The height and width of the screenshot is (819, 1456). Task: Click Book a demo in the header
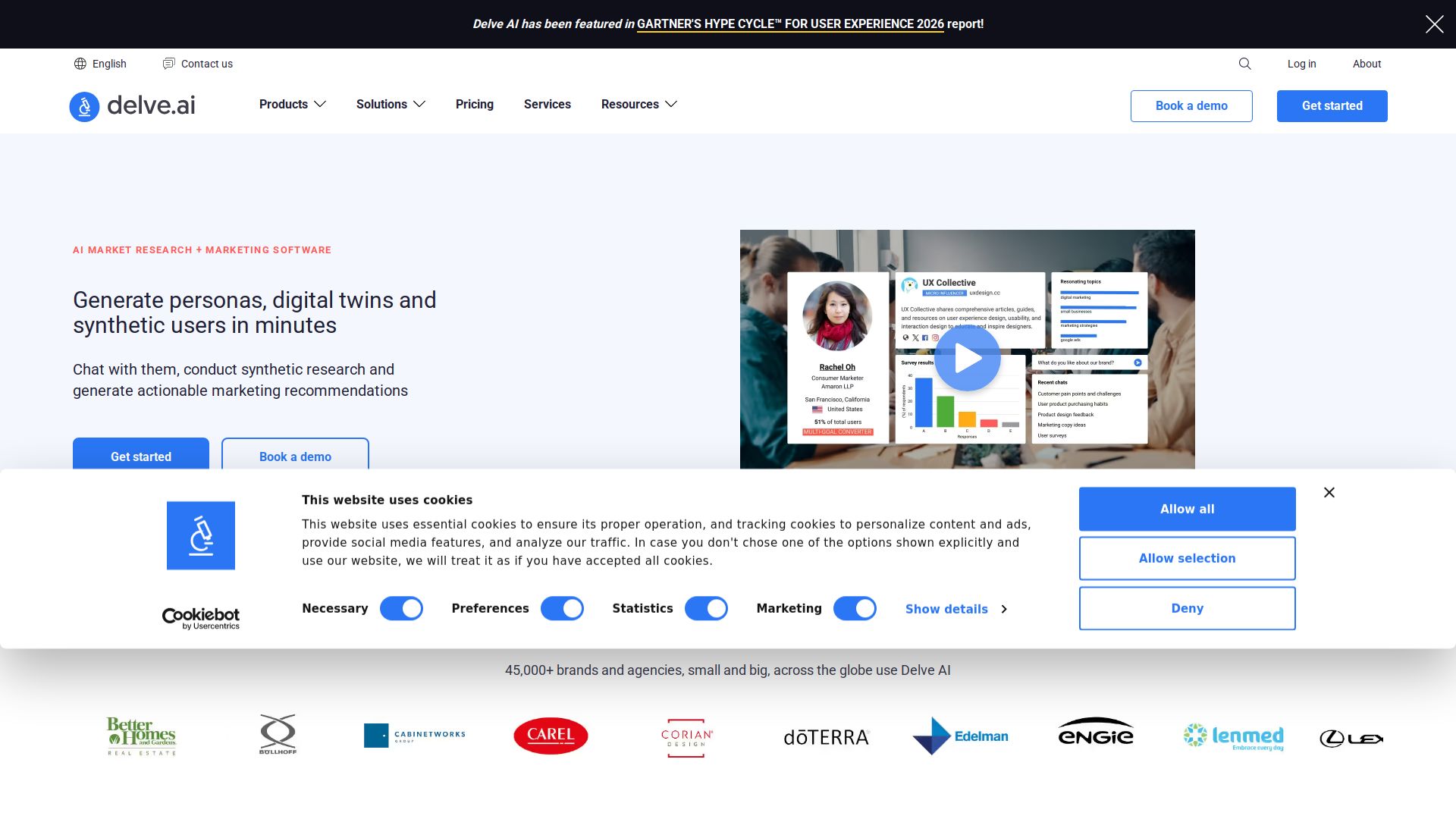click(x=1191, y=106)
